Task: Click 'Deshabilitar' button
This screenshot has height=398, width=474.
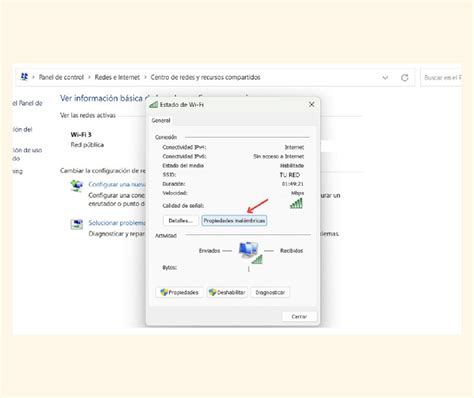Action: click(227, 292)
